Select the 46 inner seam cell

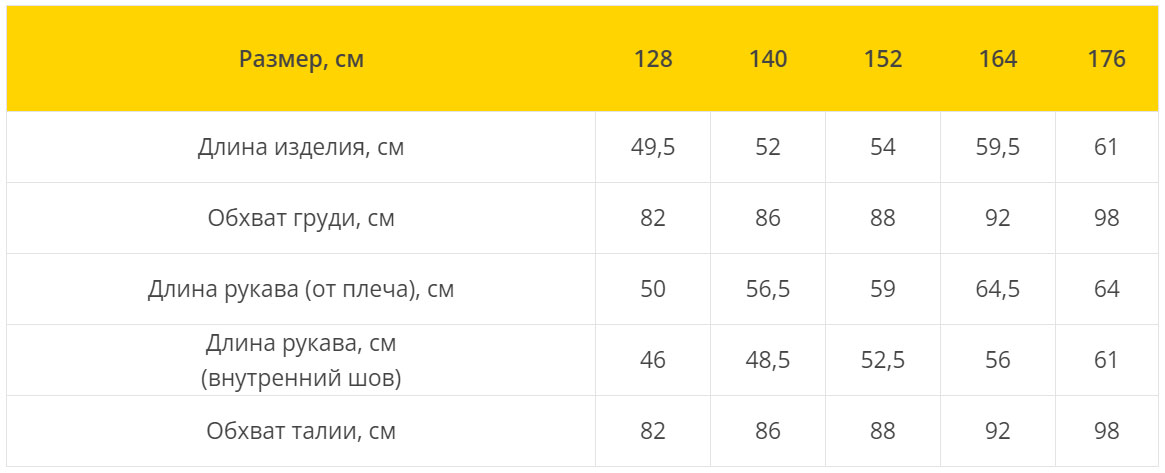653,360
